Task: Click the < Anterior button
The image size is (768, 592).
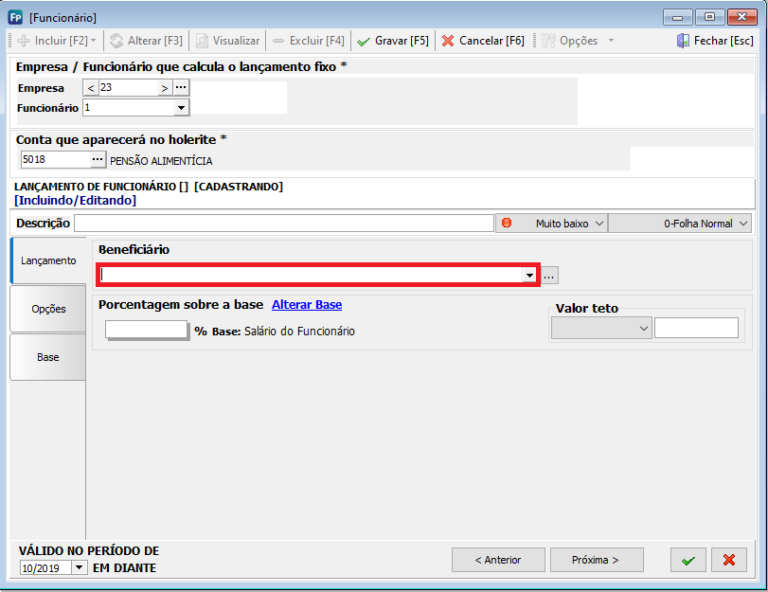Action: (498, 560)
